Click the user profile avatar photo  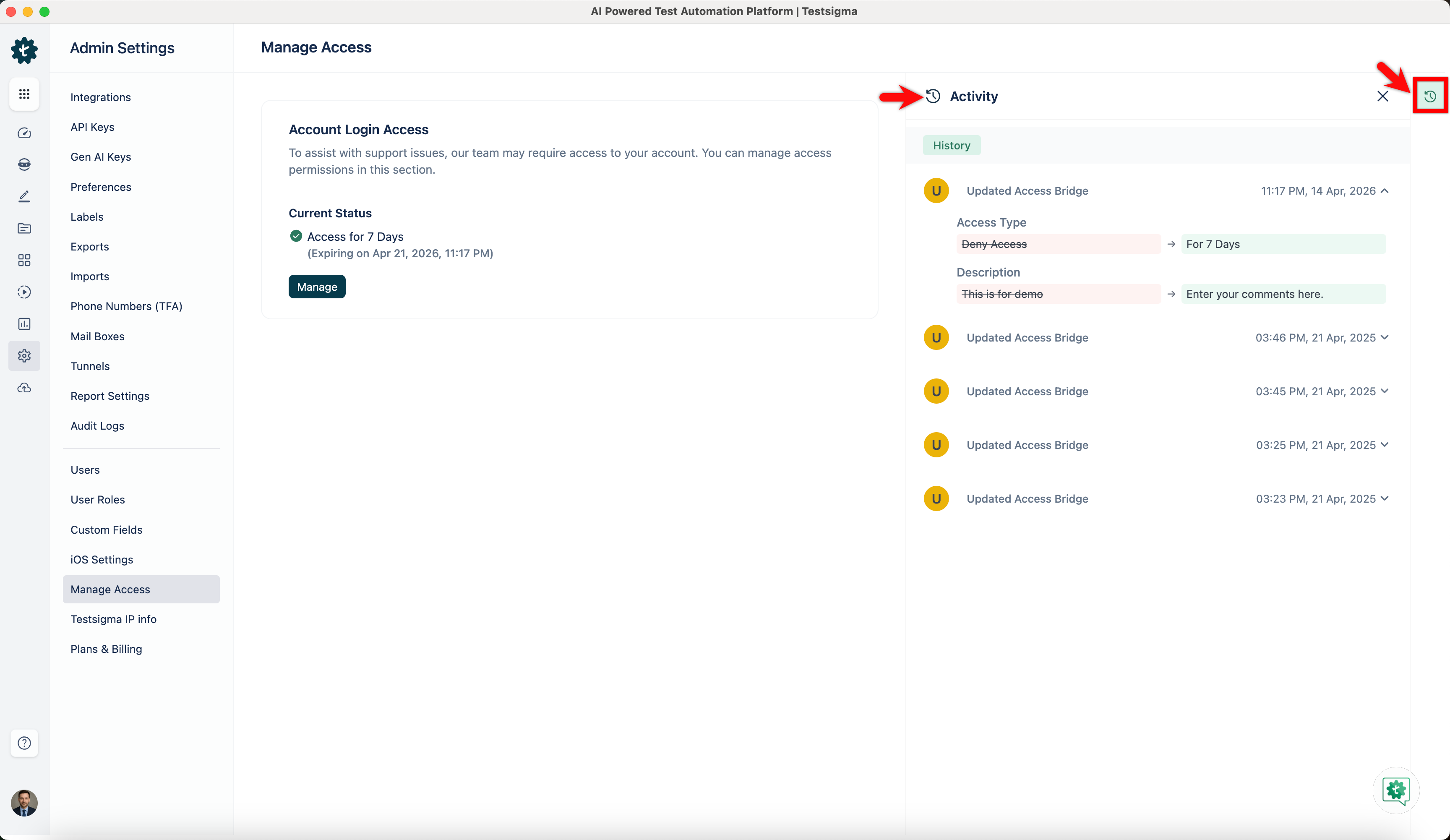(24, 803)
